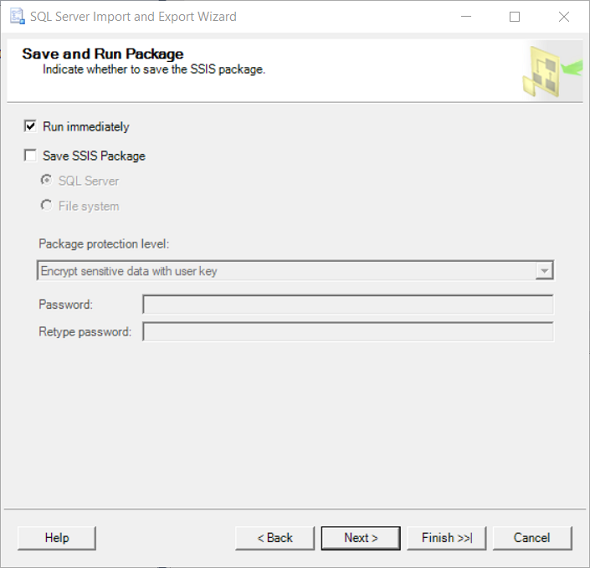Click the SSIS package graphic in the header
Image resolution: width=590 pixels, height=568 pixels.
click(x=552, y=71)
